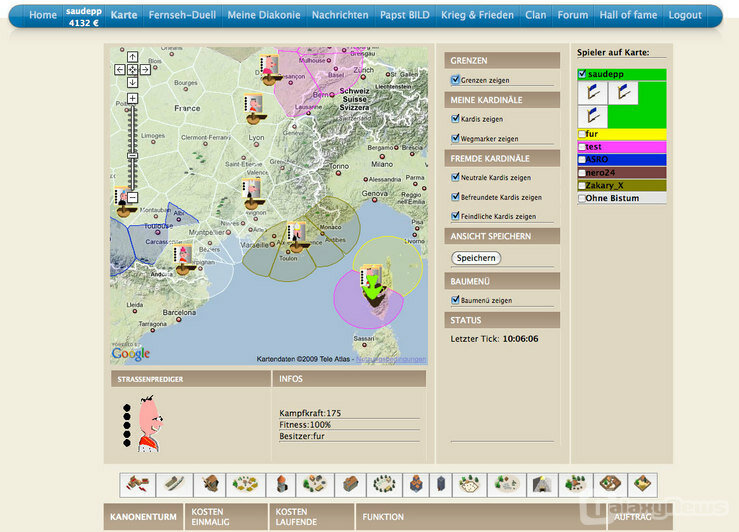Choose the round tower with orange roof icon
Viewport: 739px width, 532px height.
click(x=281, y=485)
